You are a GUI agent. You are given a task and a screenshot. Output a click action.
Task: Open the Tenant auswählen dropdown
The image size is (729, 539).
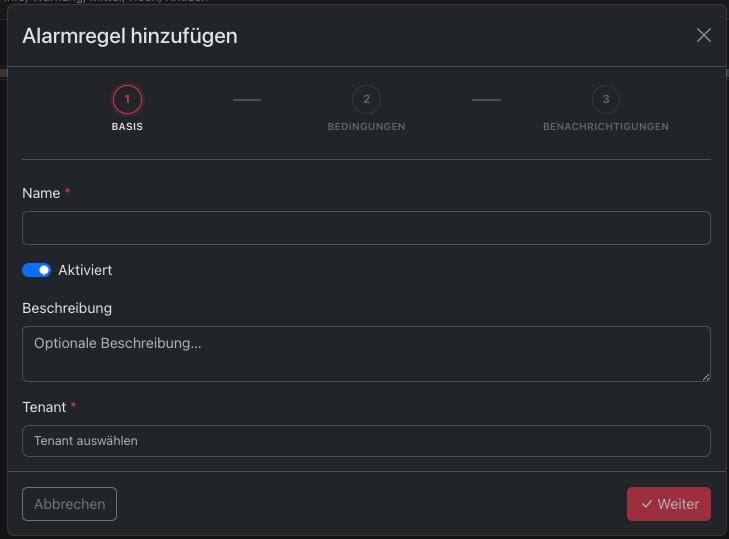click(366, 441)
